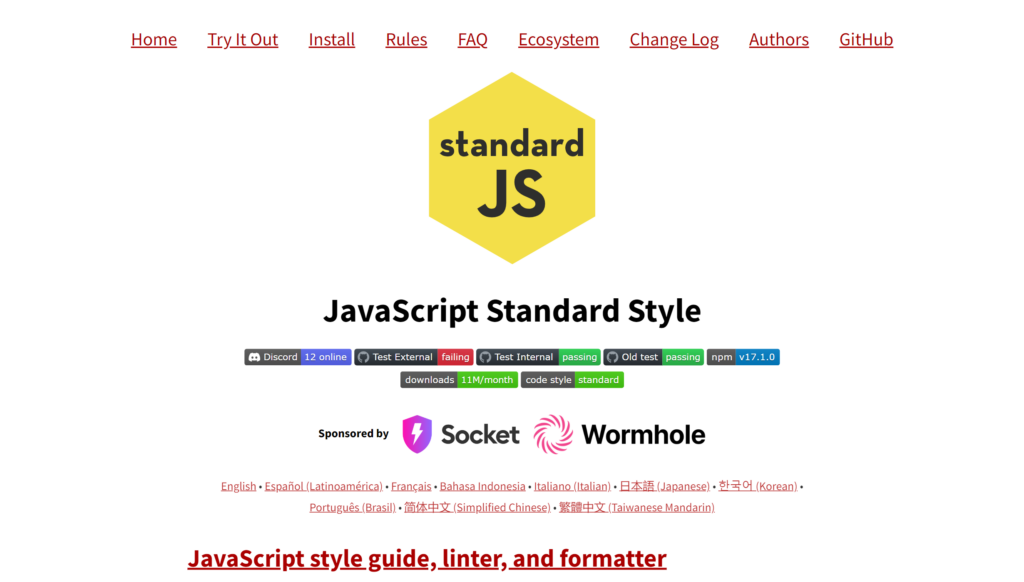
Task: Select the English language link
Action: [238, 487]
